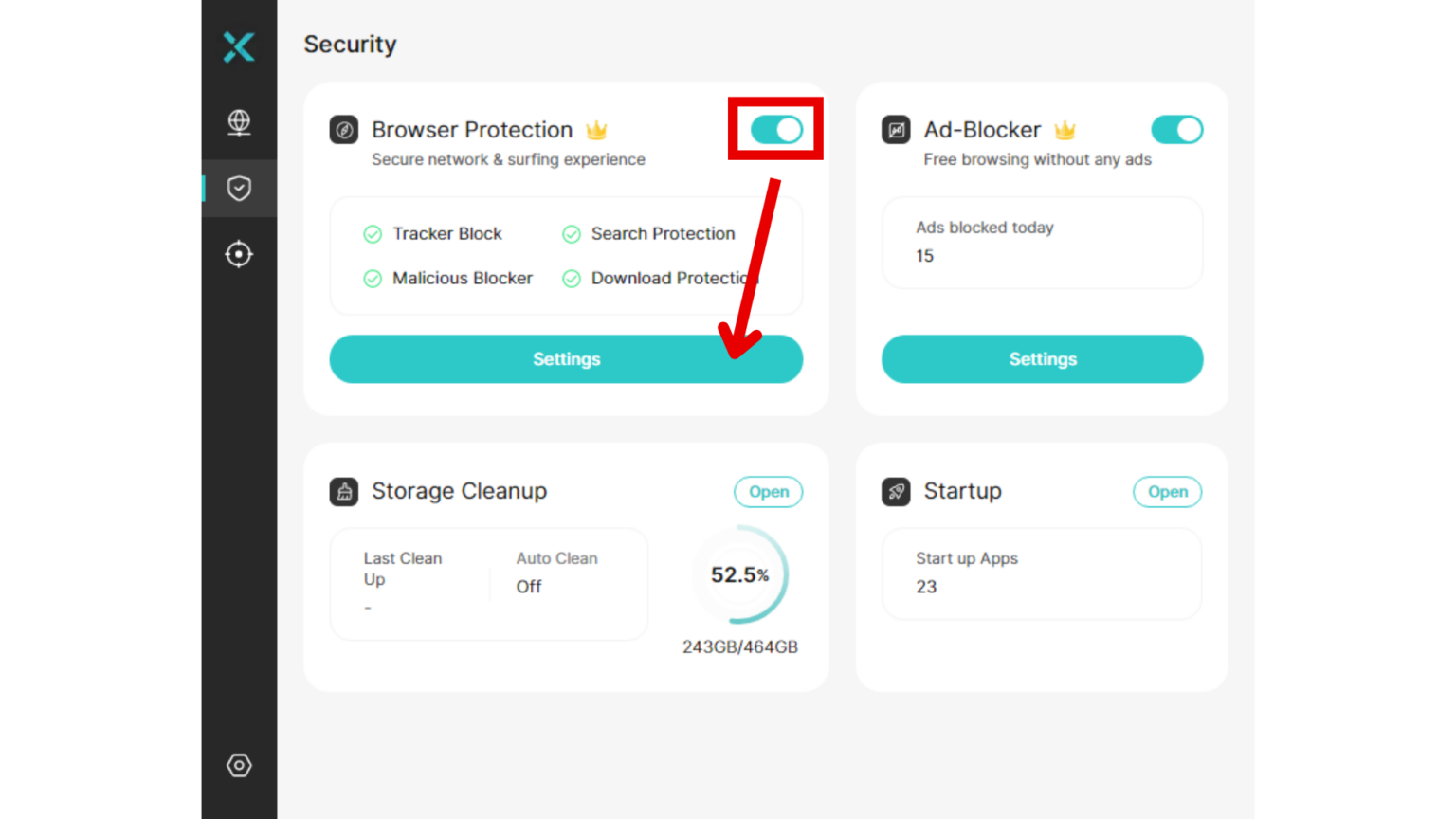
Task: Open Browser Protection Settings
Action: pyautogui.click(x=566, y=359)
